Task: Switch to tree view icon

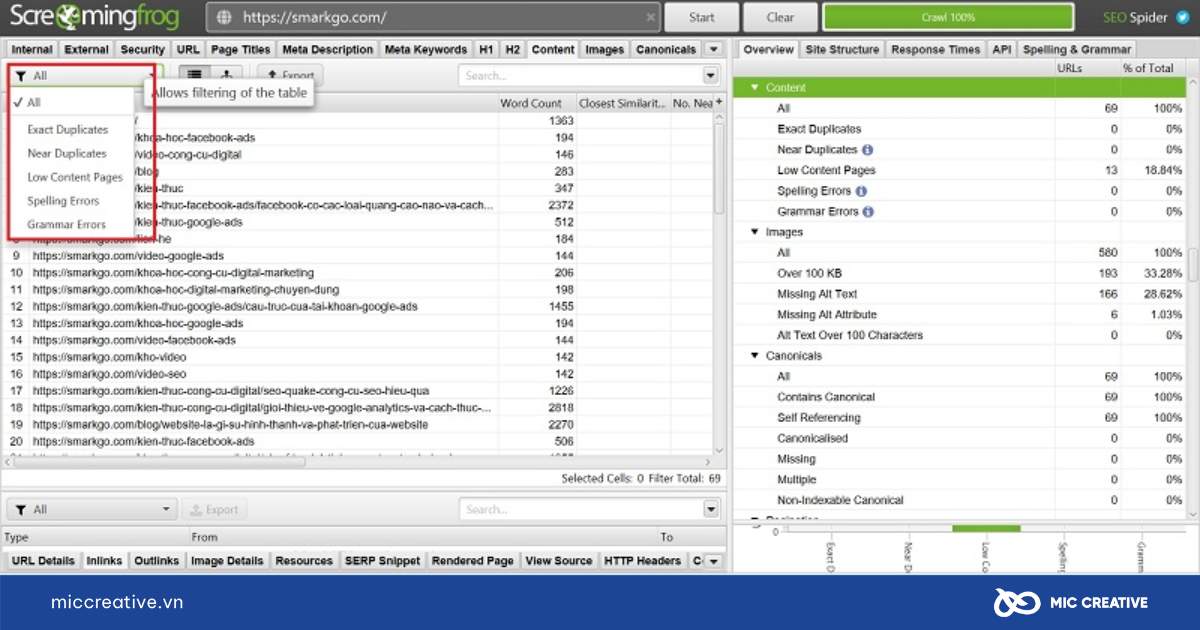Action: coord(226,75)
